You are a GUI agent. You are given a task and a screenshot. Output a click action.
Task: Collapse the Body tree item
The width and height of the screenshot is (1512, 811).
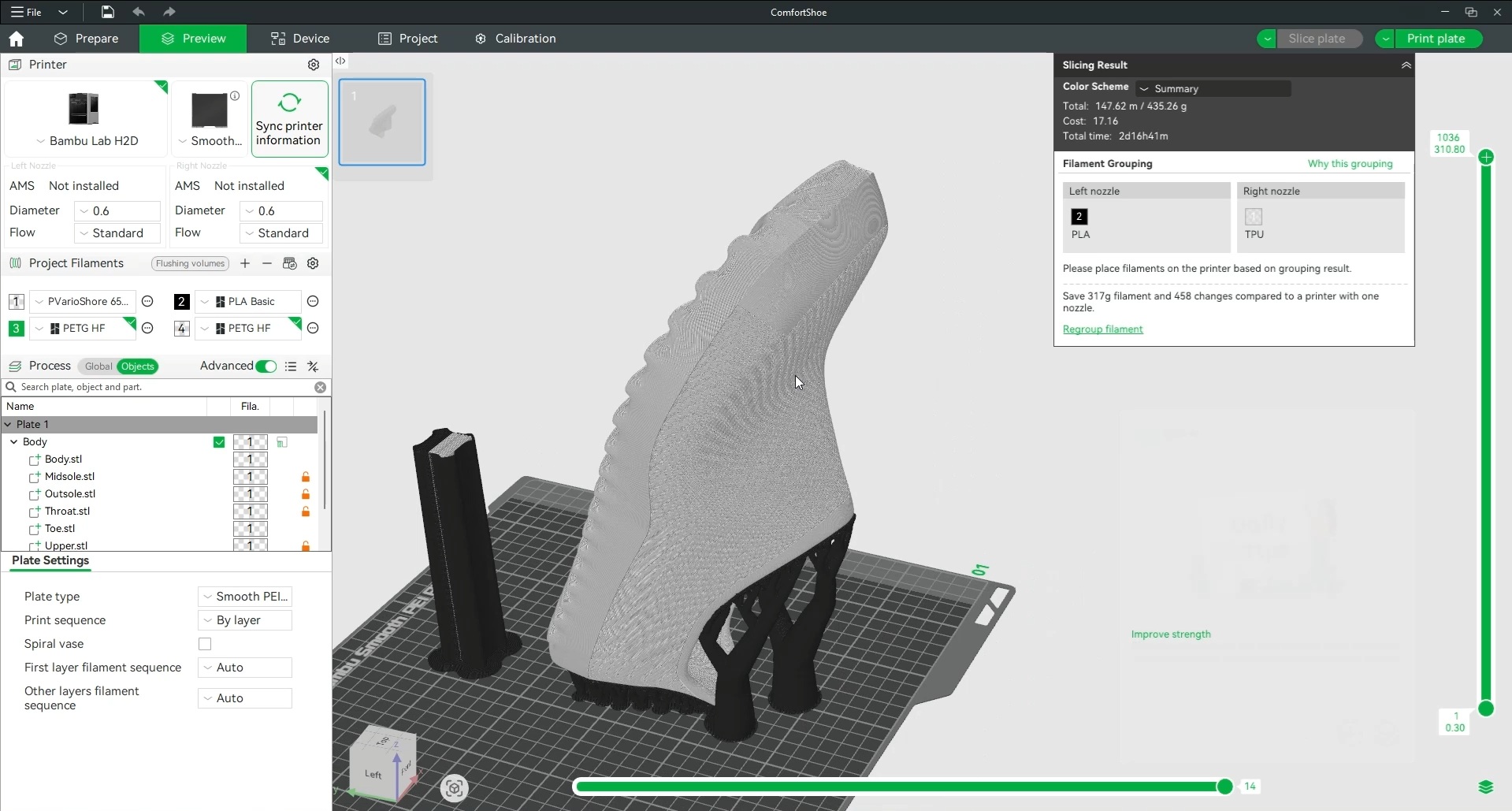point(13,442)
